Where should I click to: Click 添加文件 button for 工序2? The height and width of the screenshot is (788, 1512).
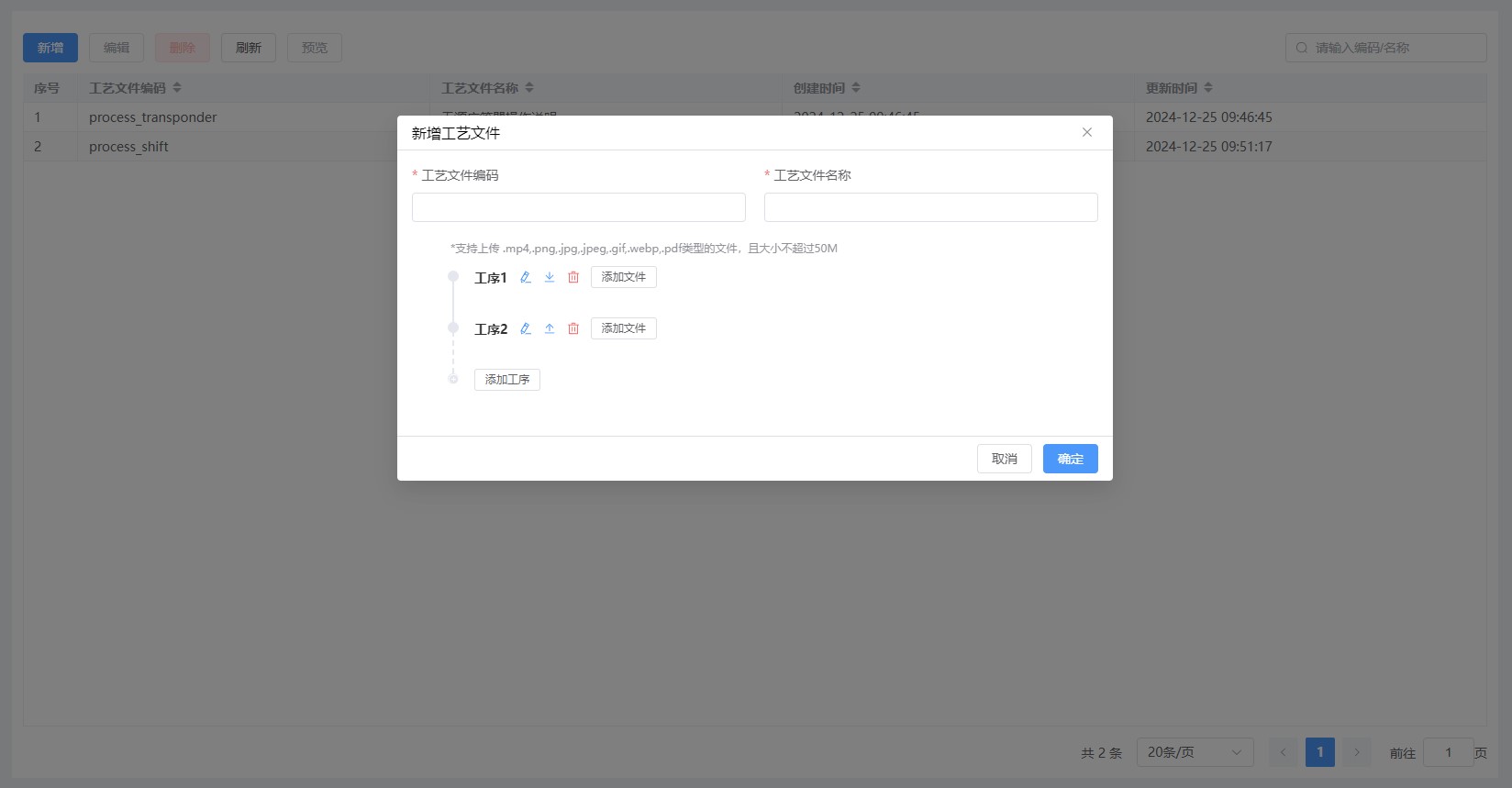(624, 328)
